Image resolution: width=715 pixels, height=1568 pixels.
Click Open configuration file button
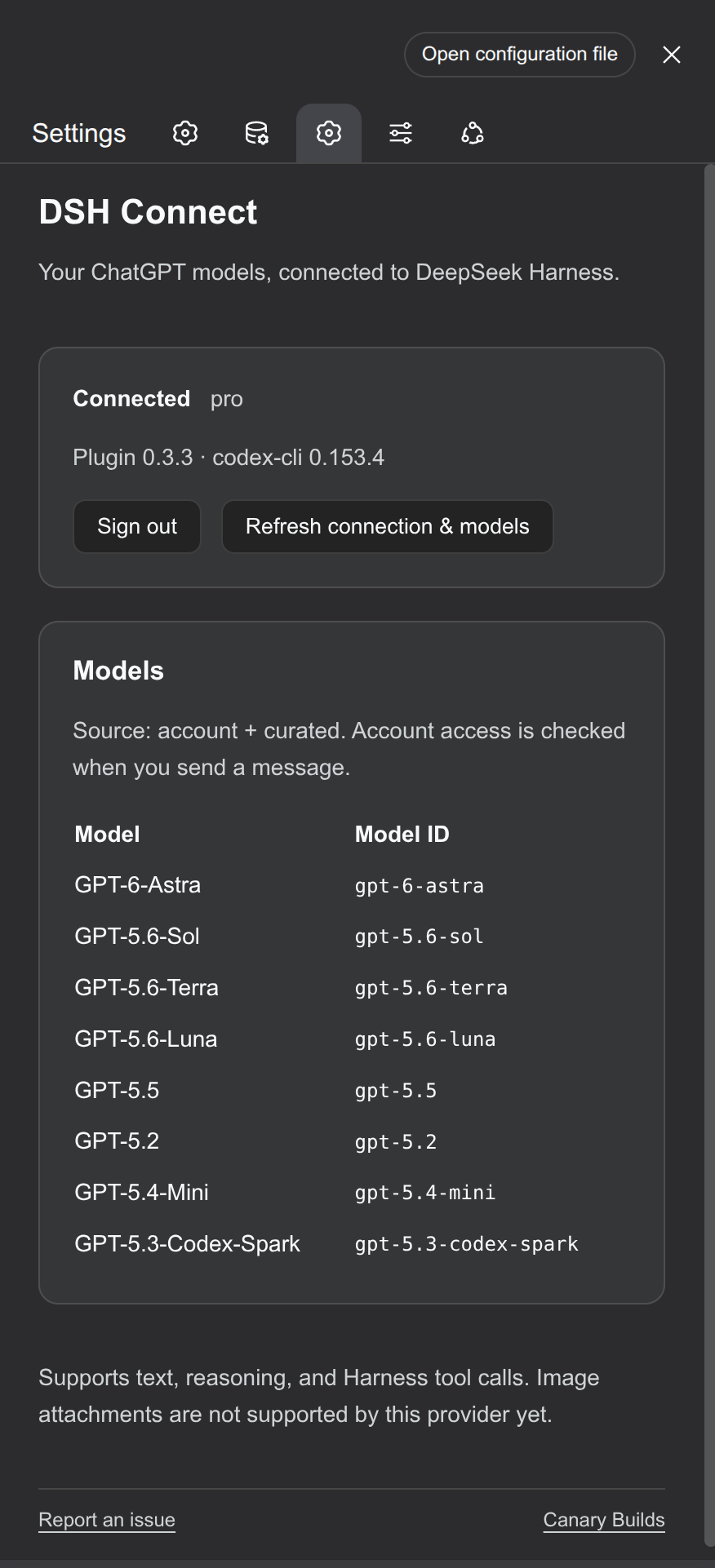520,55
